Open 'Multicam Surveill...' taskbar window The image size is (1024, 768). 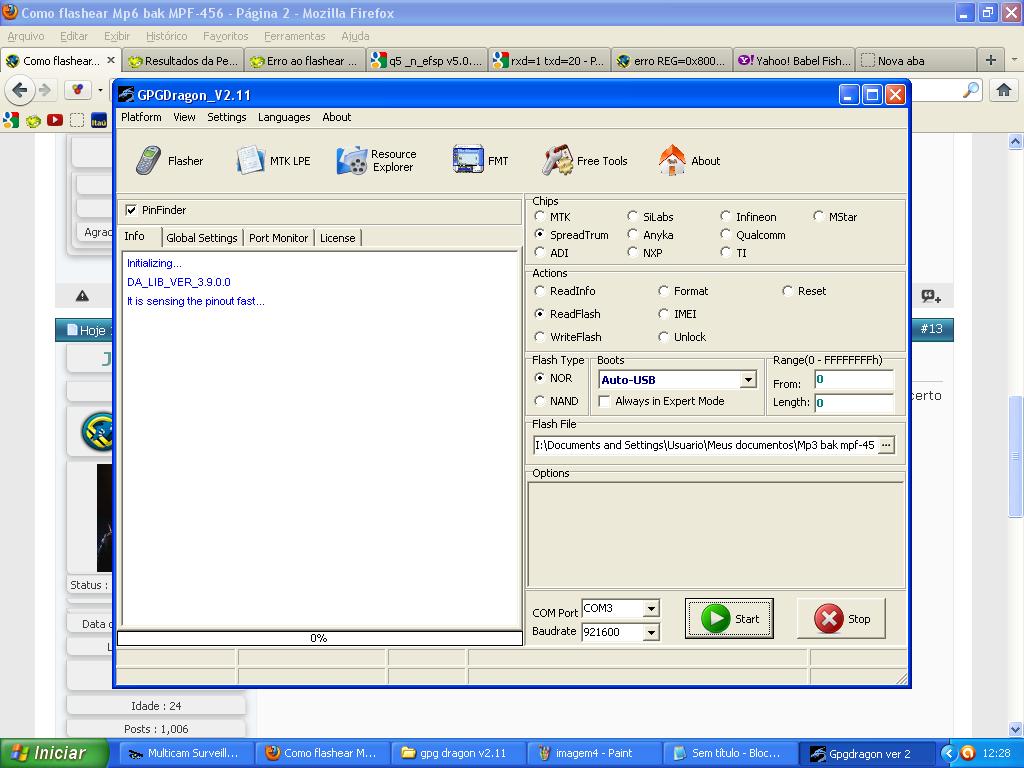(x=185, y=753)
